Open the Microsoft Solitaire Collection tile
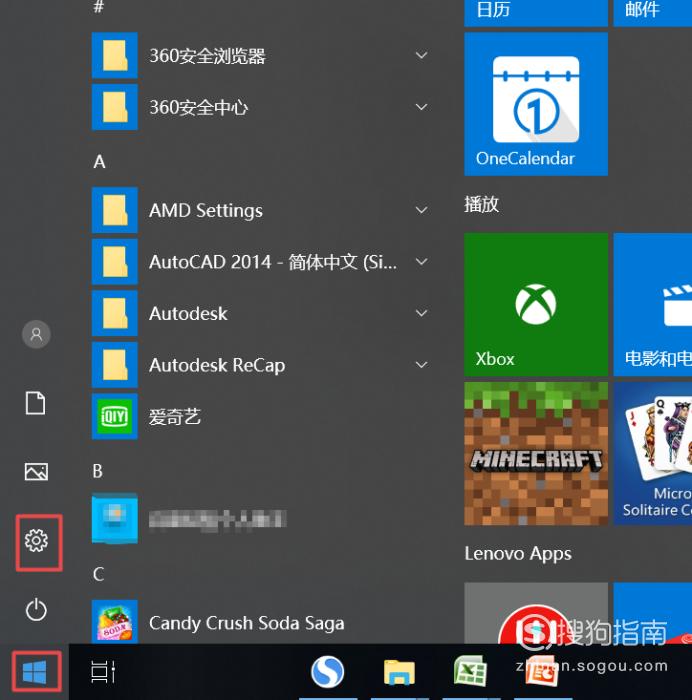 [653, 454]
